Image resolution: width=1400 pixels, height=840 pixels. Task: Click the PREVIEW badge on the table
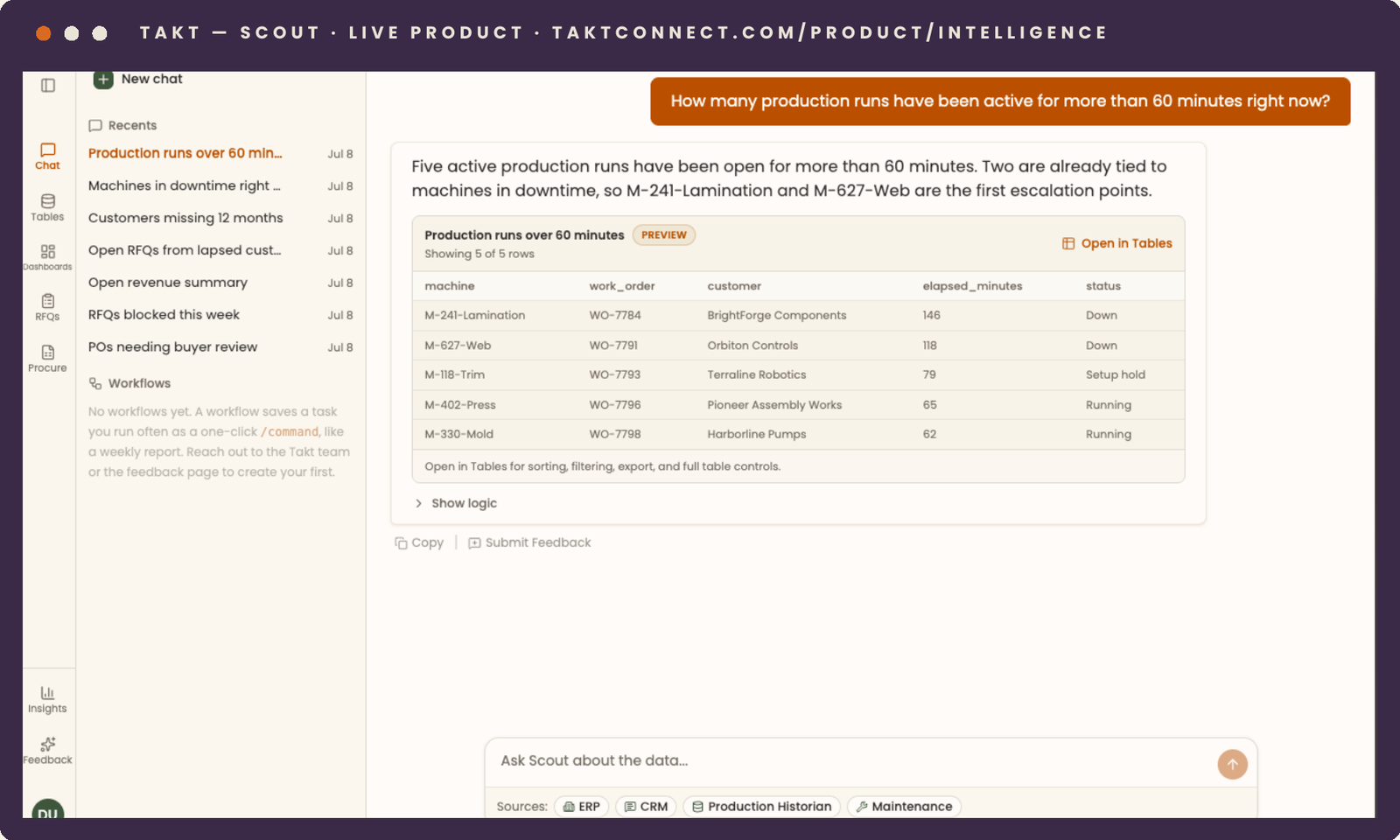coord(664,235)
